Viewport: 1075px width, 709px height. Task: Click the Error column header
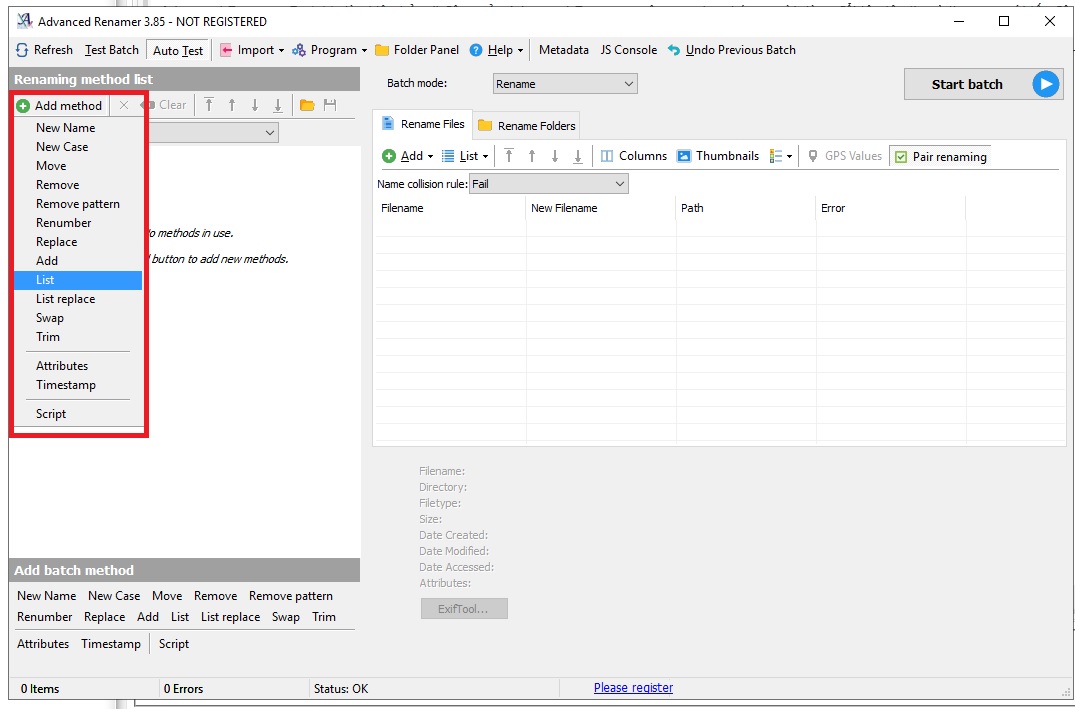click(891, 208)
